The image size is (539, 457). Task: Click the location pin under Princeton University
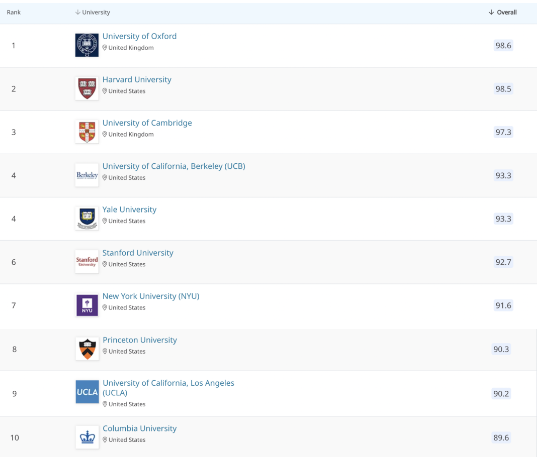coord(104,351)
